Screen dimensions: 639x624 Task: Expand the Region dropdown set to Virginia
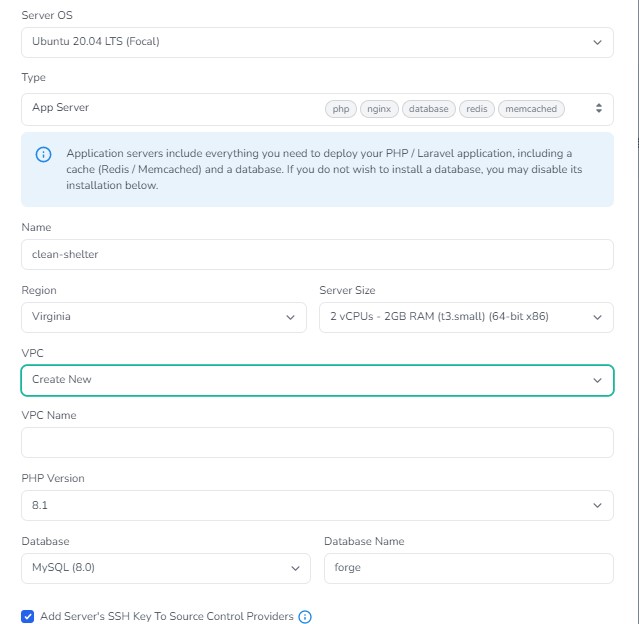[164, 317]
